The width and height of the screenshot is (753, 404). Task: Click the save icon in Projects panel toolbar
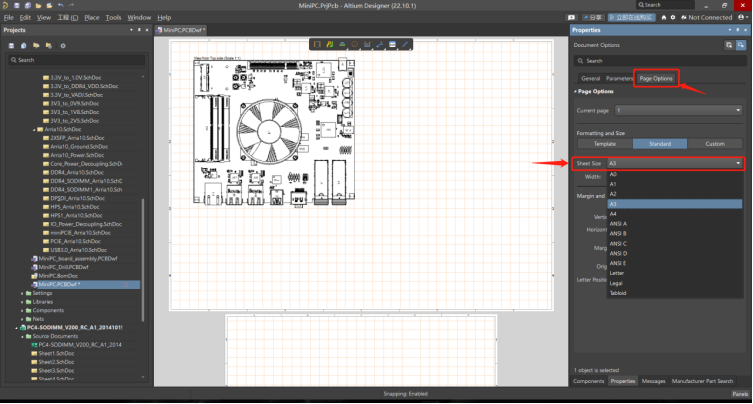pos(11,45)
